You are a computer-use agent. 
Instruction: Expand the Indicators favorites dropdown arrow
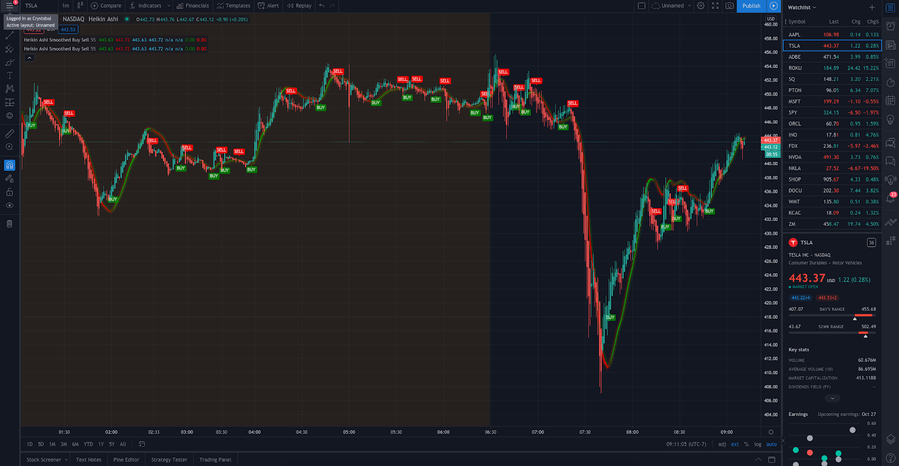click(169, 6)
